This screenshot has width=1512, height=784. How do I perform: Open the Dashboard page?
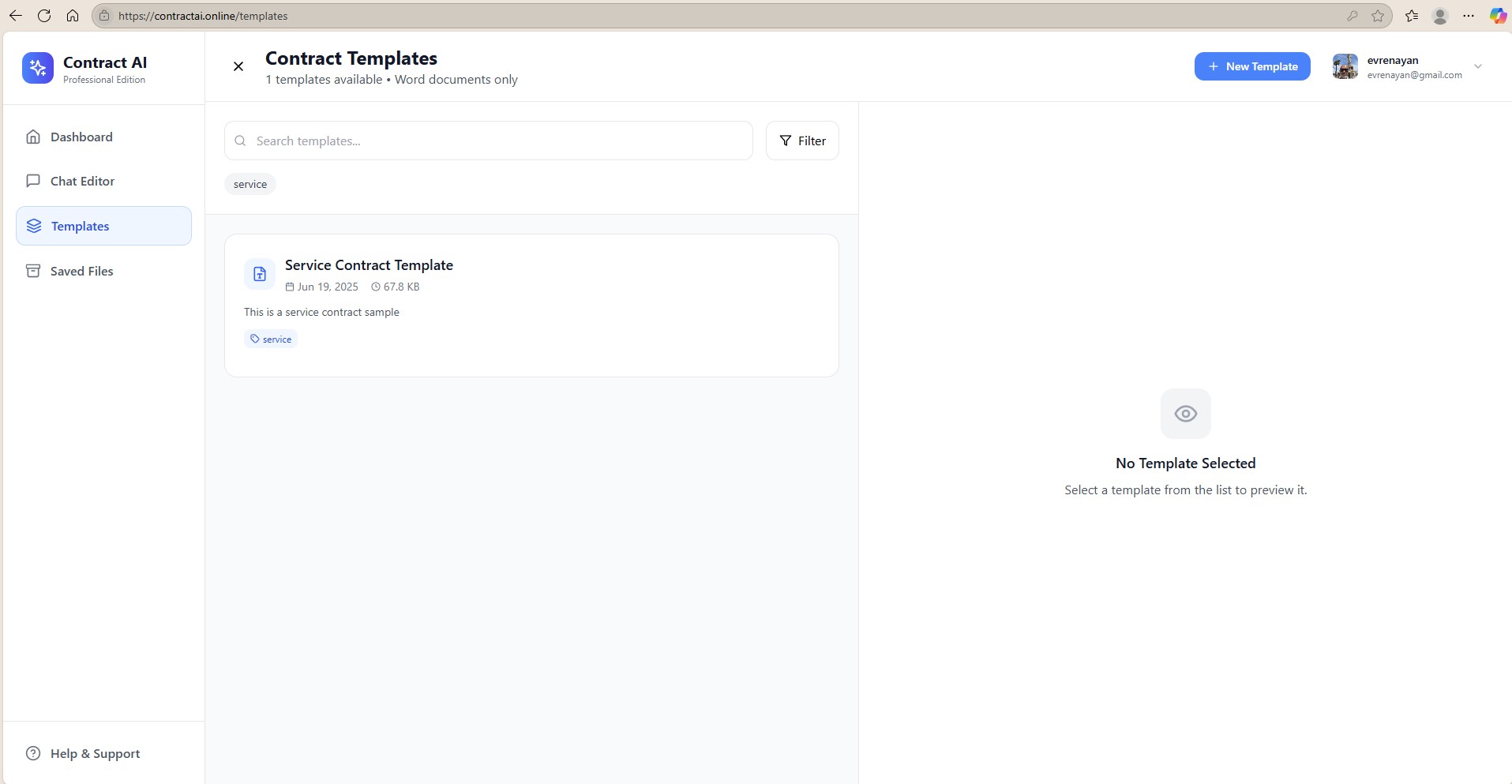coord(103,137)
